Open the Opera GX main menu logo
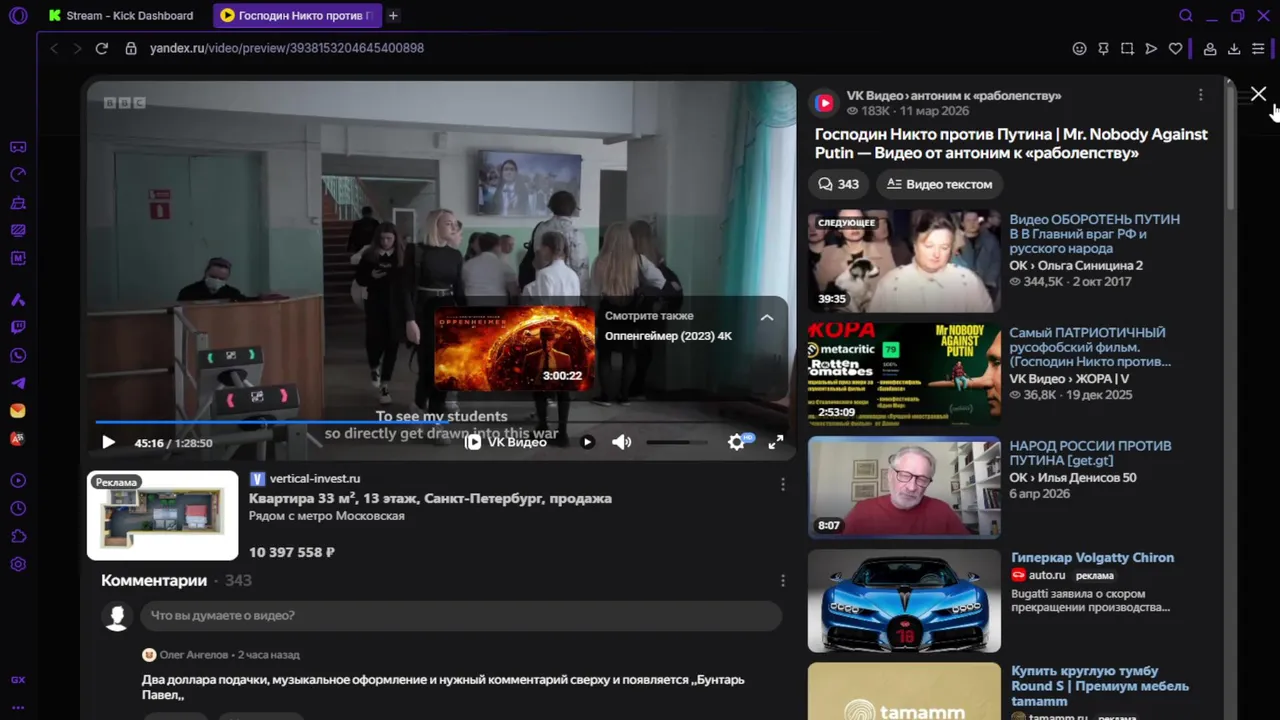The width and height of the screenshot is (1280, 720). (x=18, y=16)
